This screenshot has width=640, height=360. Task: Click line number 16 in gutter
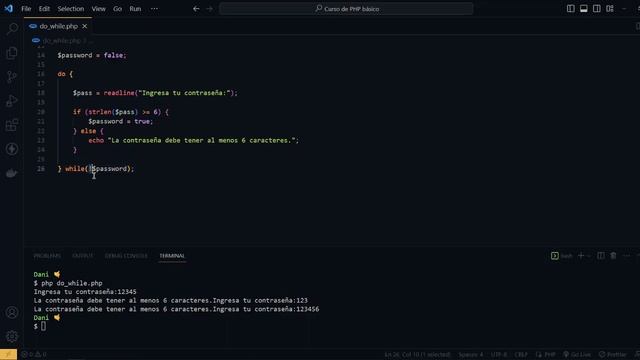[x=41, y=74]
